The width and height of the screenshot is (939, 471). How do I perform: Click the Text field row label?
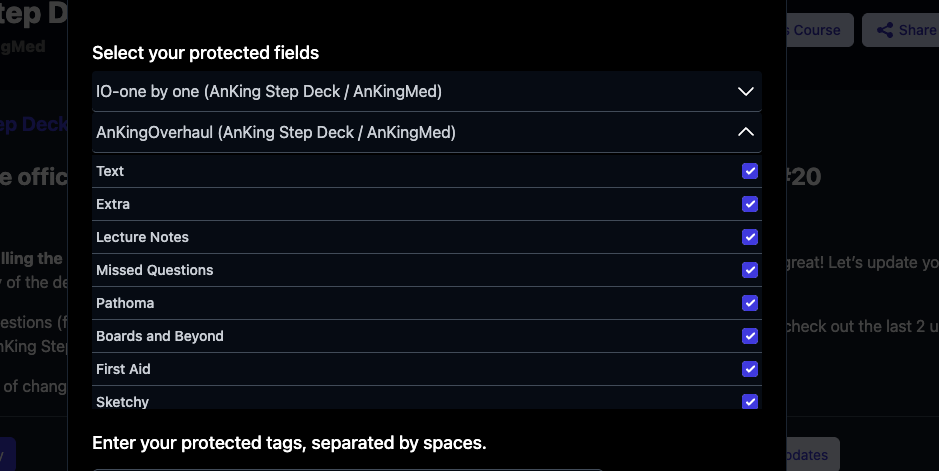coord(110,171)
